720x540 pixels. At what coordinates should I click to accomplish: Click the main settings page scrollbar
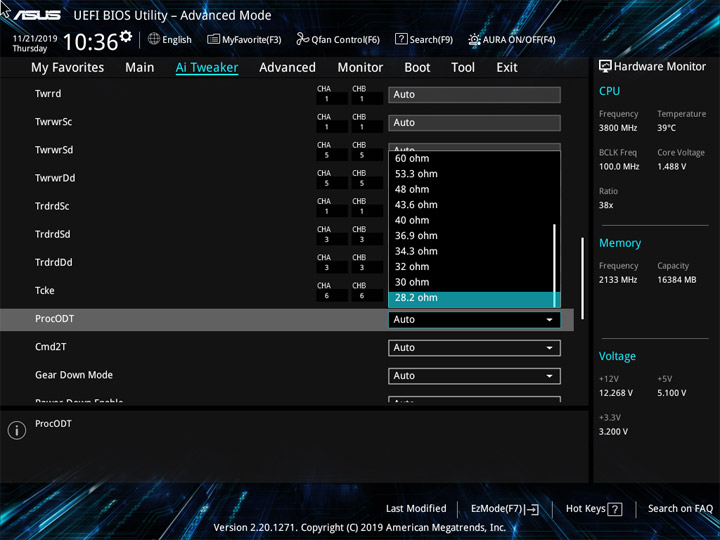[x=582, y=278]
